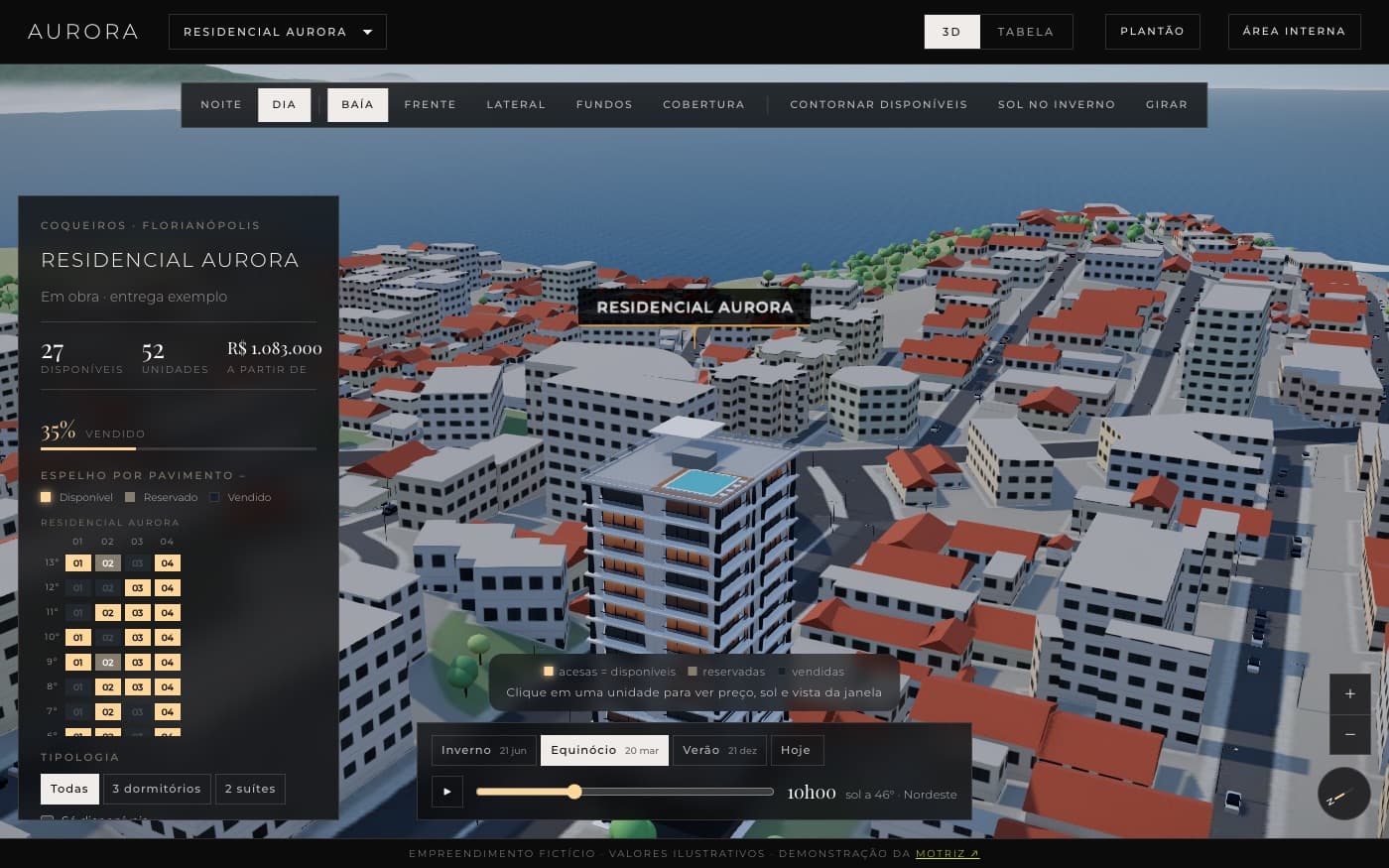This screenshot has height=868, width=1389.
Task: Open the Residencial Aurora project dropdown
Action: point(278,32)
